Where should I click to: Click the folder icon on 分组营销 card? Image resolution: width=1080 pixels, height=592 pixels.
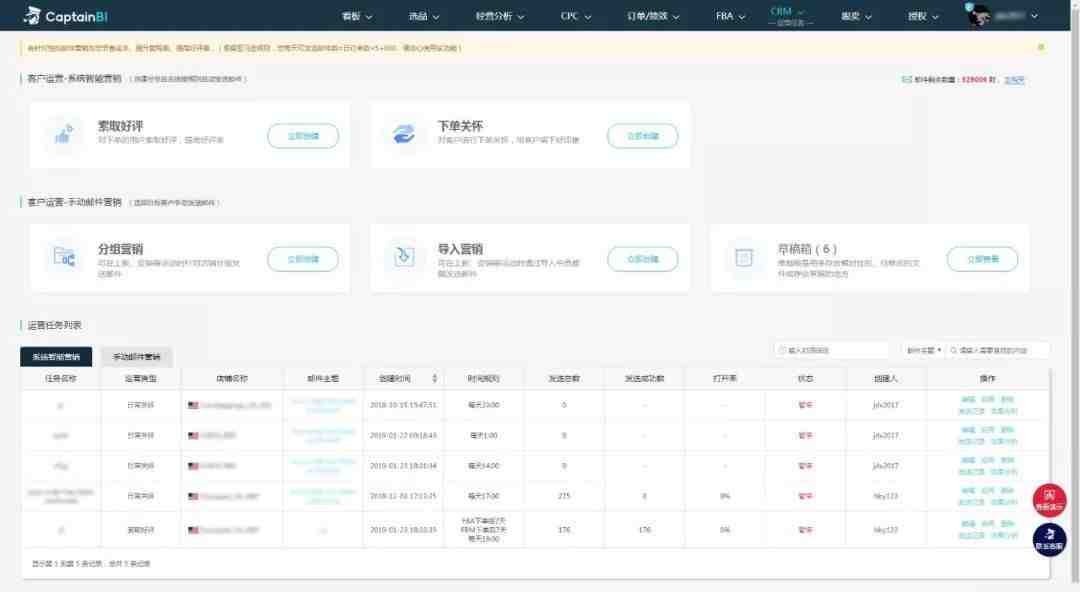(x=64, y=257)
